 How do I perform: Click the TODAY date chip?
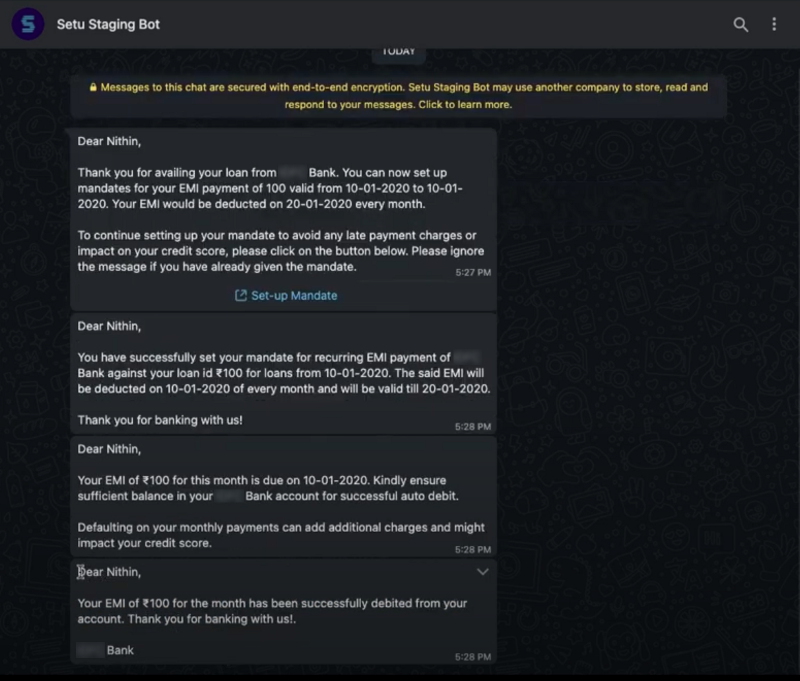tap(398, 52)
